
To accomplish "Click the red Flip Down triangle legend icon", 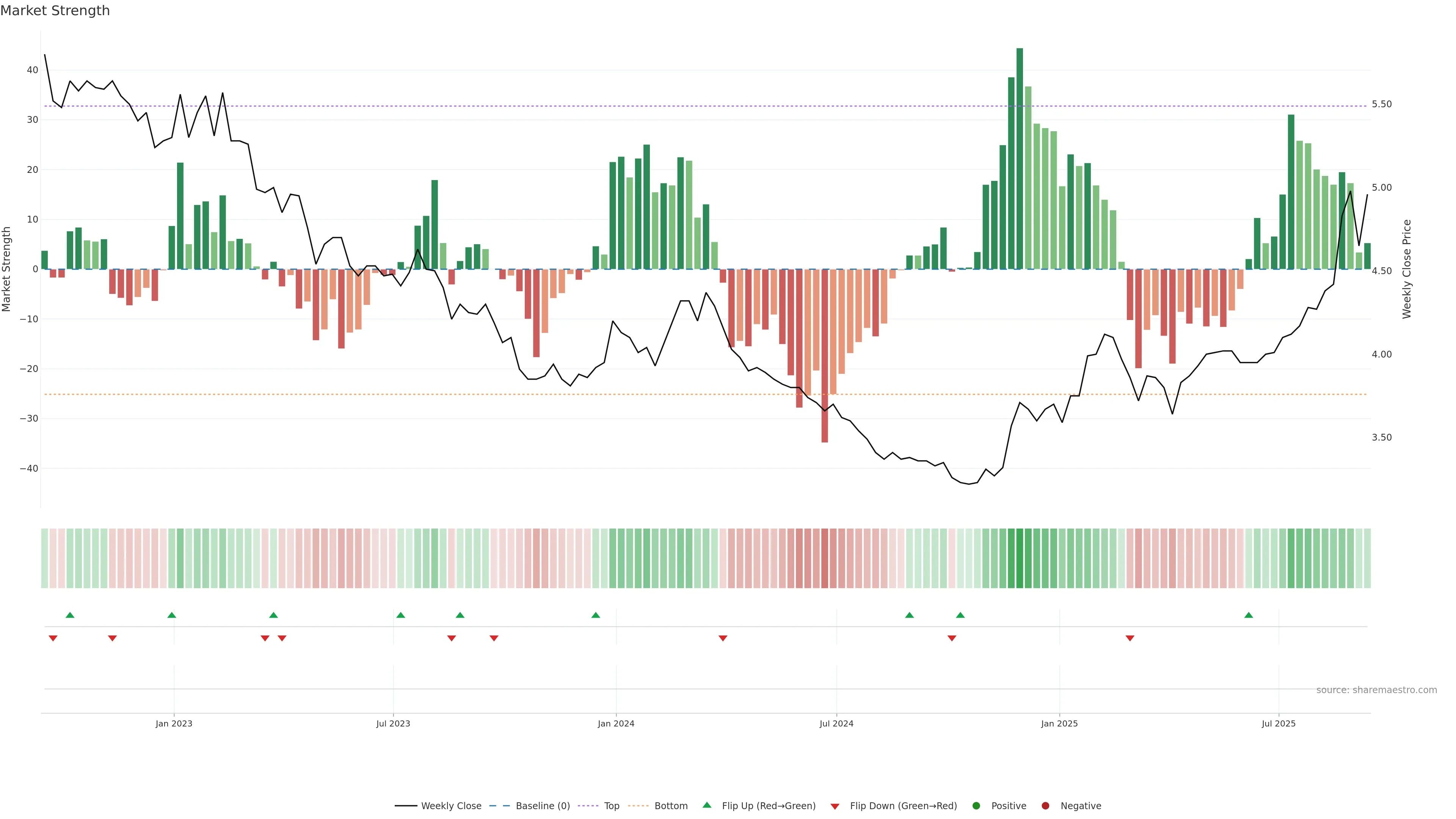I will tap(835, 806).
